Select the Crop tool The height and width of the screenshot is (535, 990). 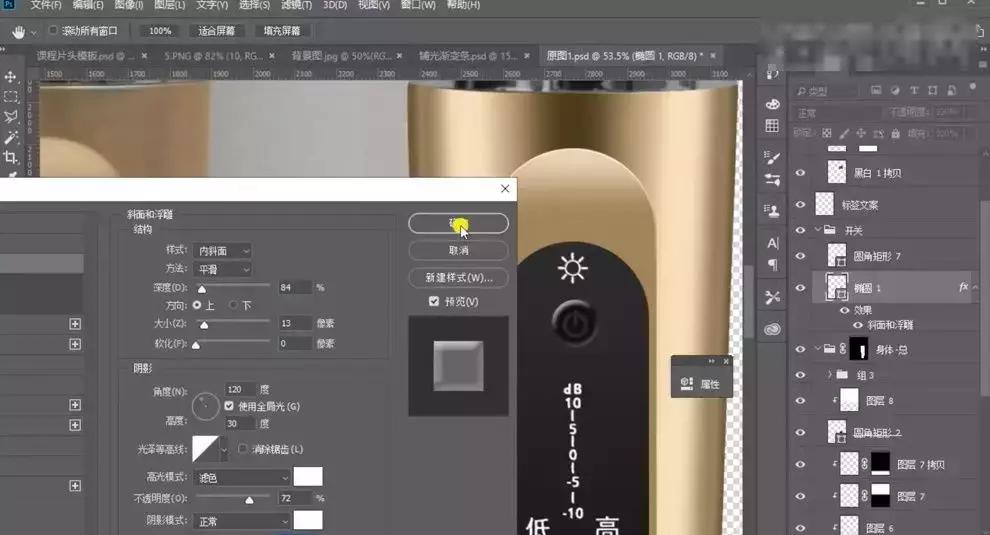11,157
